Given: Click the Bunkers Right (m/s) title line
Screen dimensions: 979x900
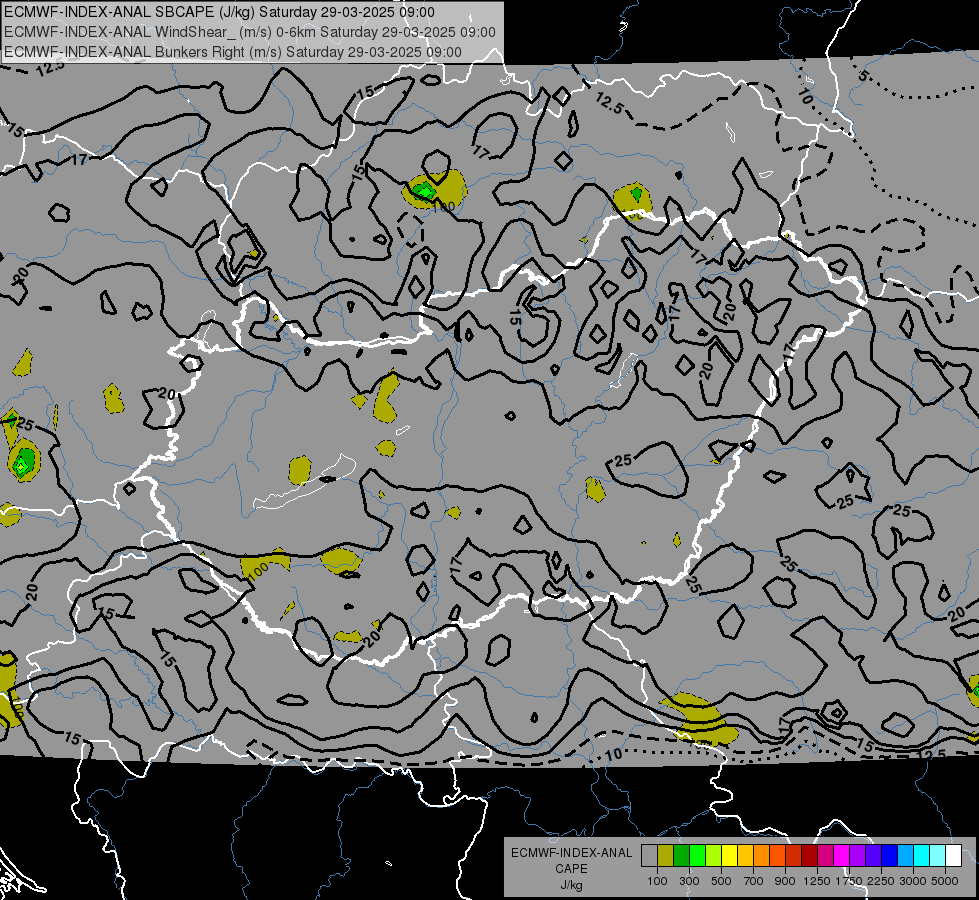Looking at the screenshot, I should tap(233, 52).
